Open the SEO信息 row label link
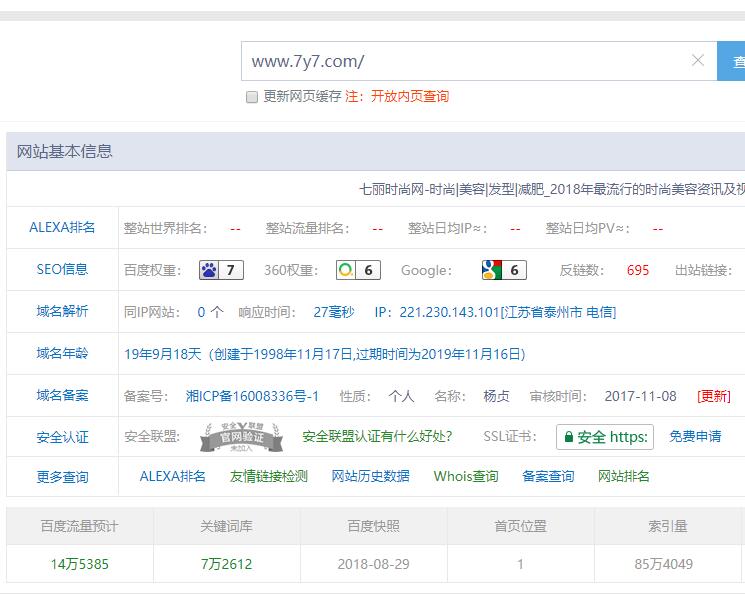Image resolution: width=745 pixels, height=594 pixels. pyautogui.click(x=62, y=269)
